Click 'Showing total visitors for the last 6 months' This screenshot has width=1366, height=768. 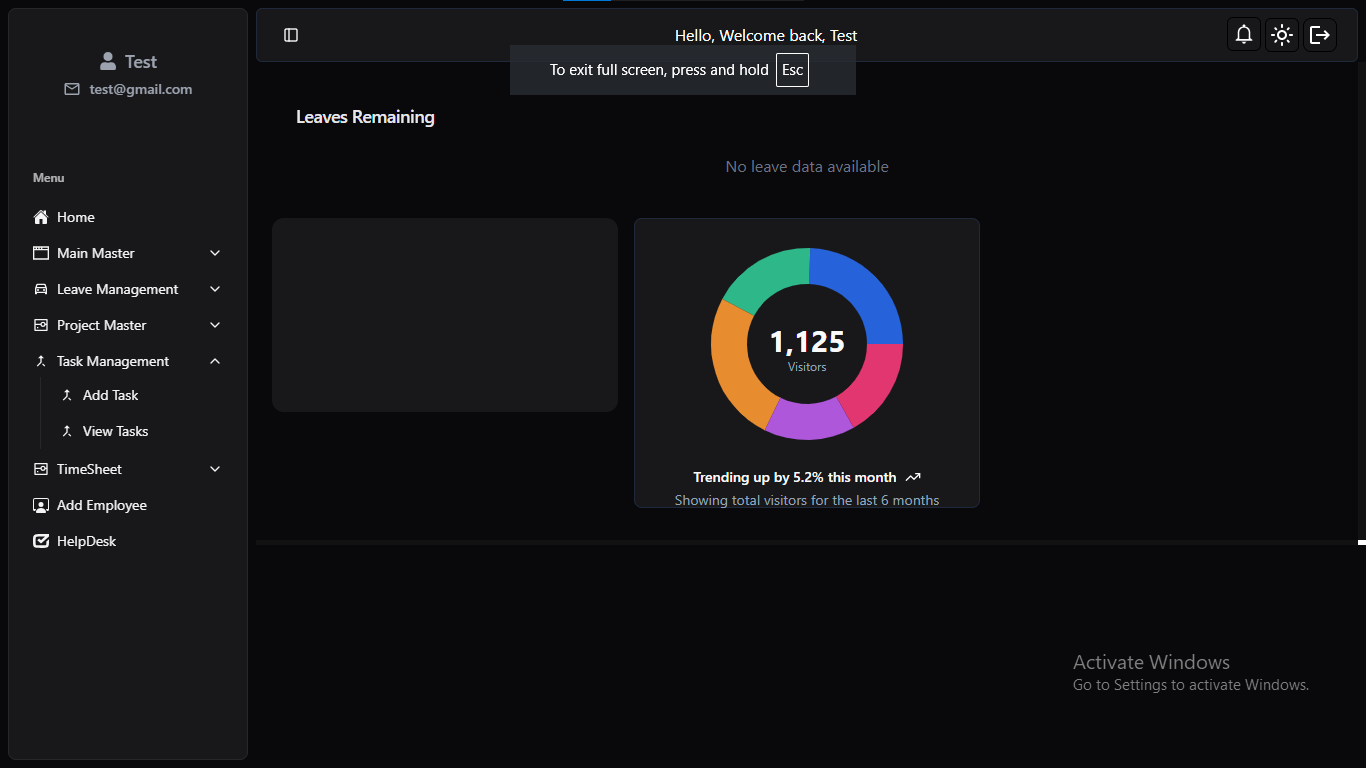(x=807, y=500)
